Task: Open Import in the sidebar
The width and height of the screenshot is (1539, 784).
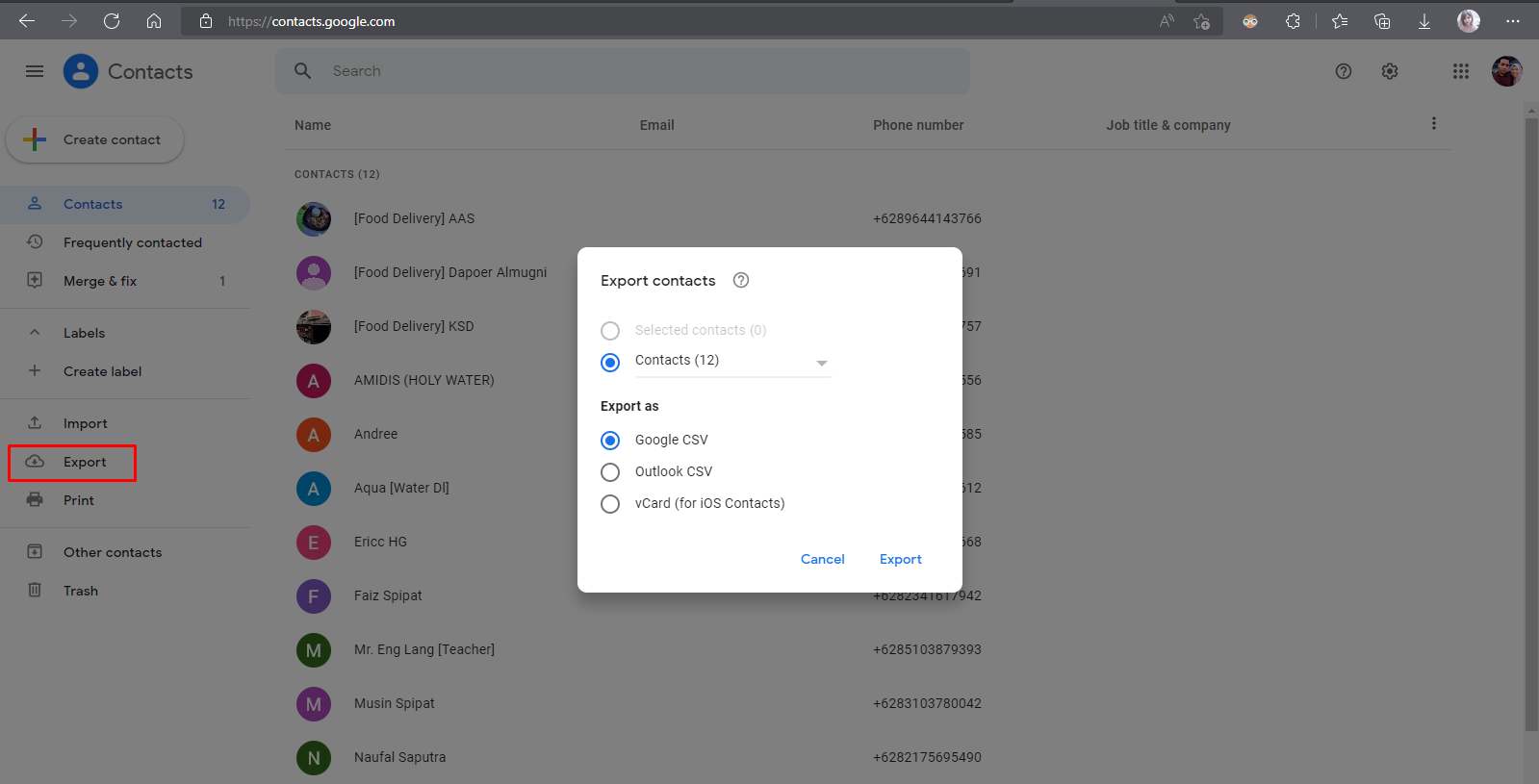Action: tap(125, 423)
